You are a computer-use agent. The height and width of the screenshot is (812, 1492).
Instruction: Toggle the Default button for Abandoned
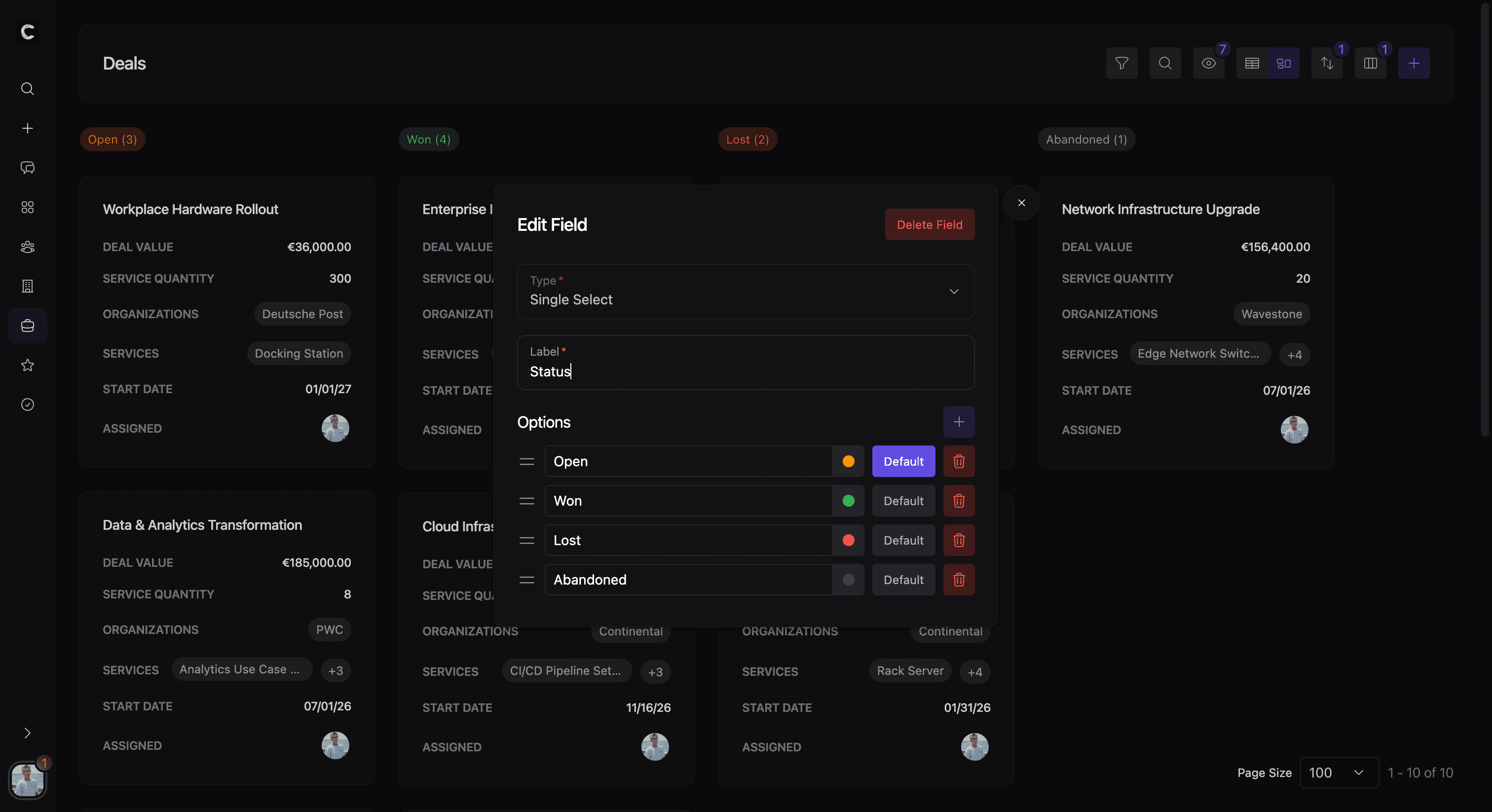pyautogui.click(x=903, y=580)
